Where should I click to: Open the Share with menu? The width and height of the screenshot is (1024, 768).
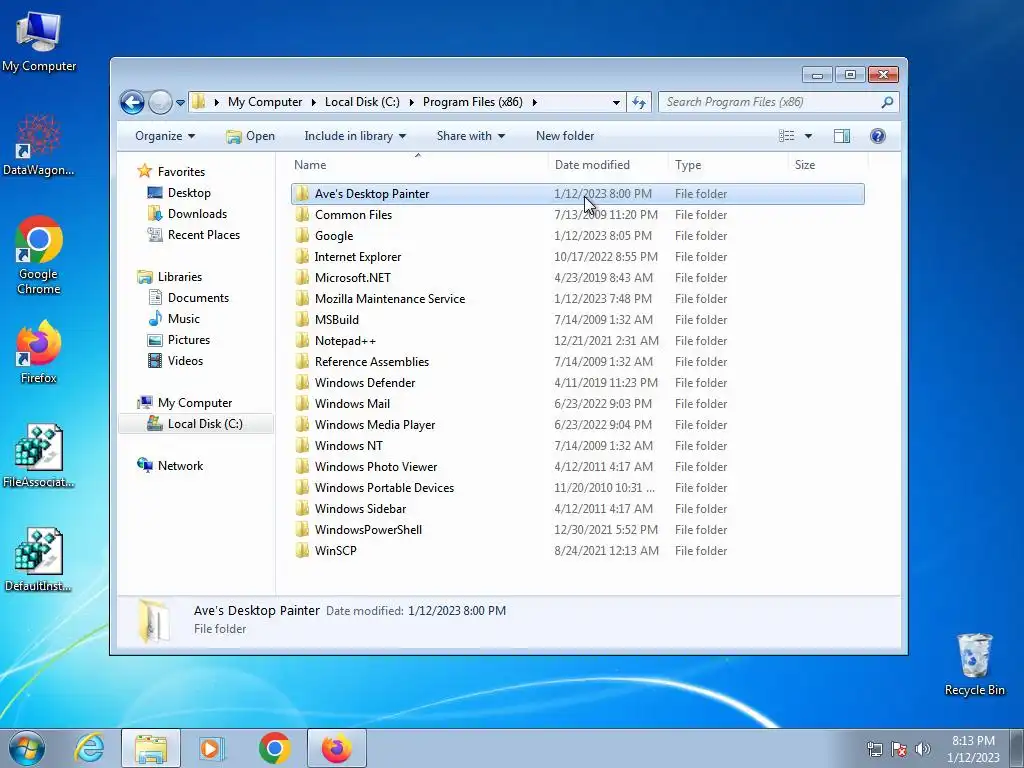[x=470, y=136]
